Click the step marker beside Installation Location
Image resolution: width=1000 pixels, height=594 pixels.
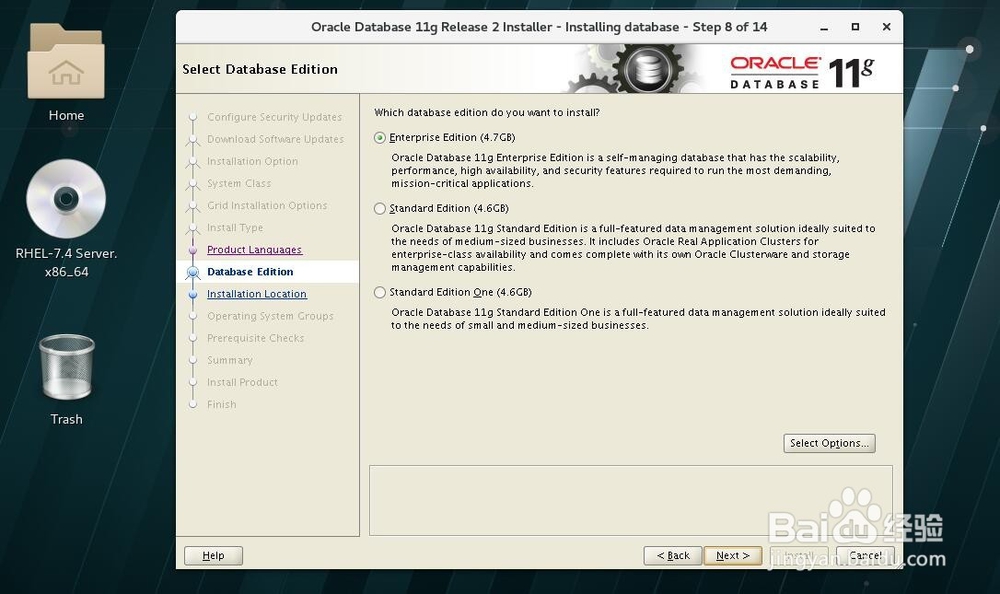click(193, 294)
